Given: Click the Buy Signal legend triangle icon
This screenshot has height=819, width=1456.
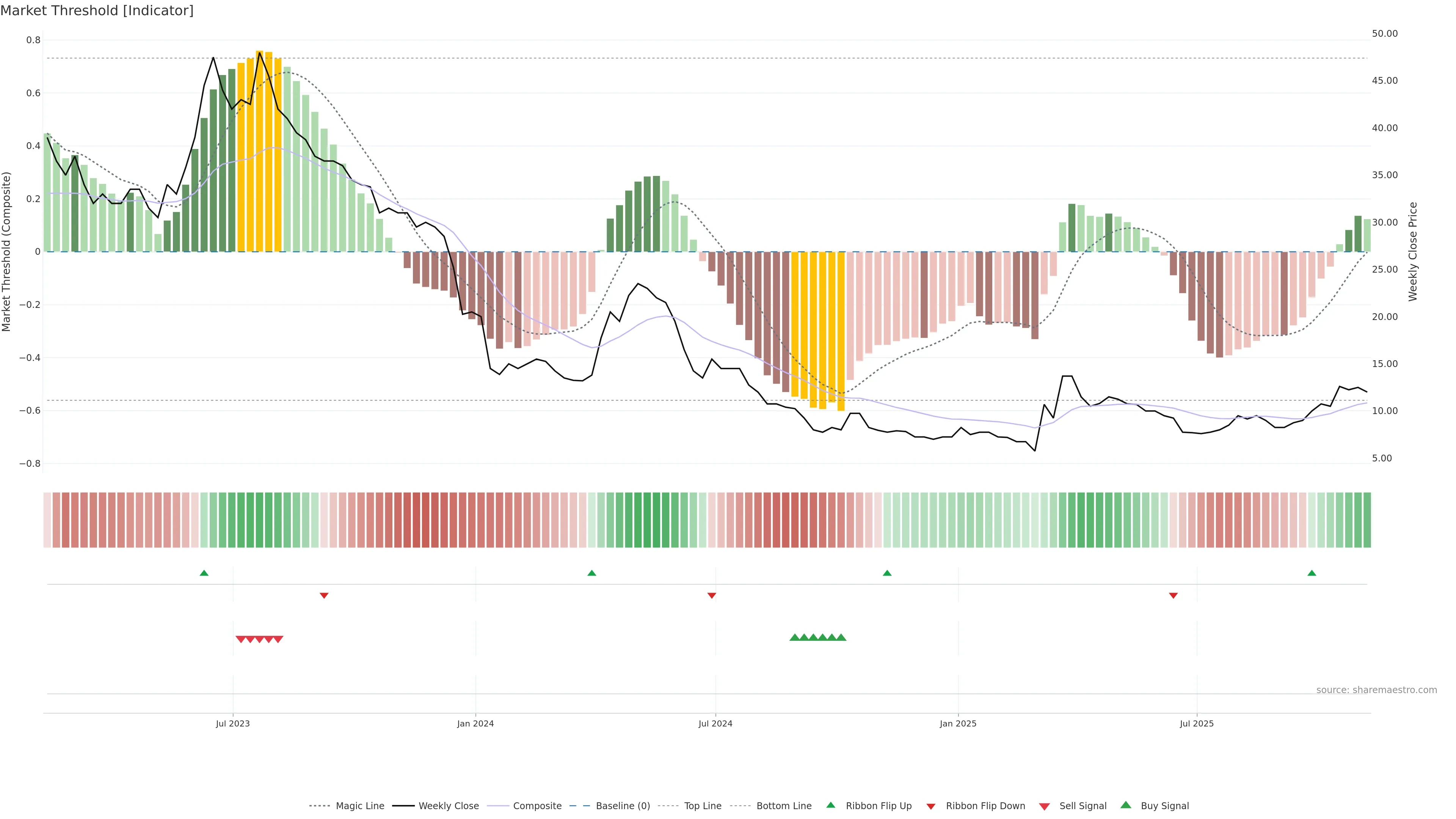Looking at the screenshot, I should click(1126, 805).
